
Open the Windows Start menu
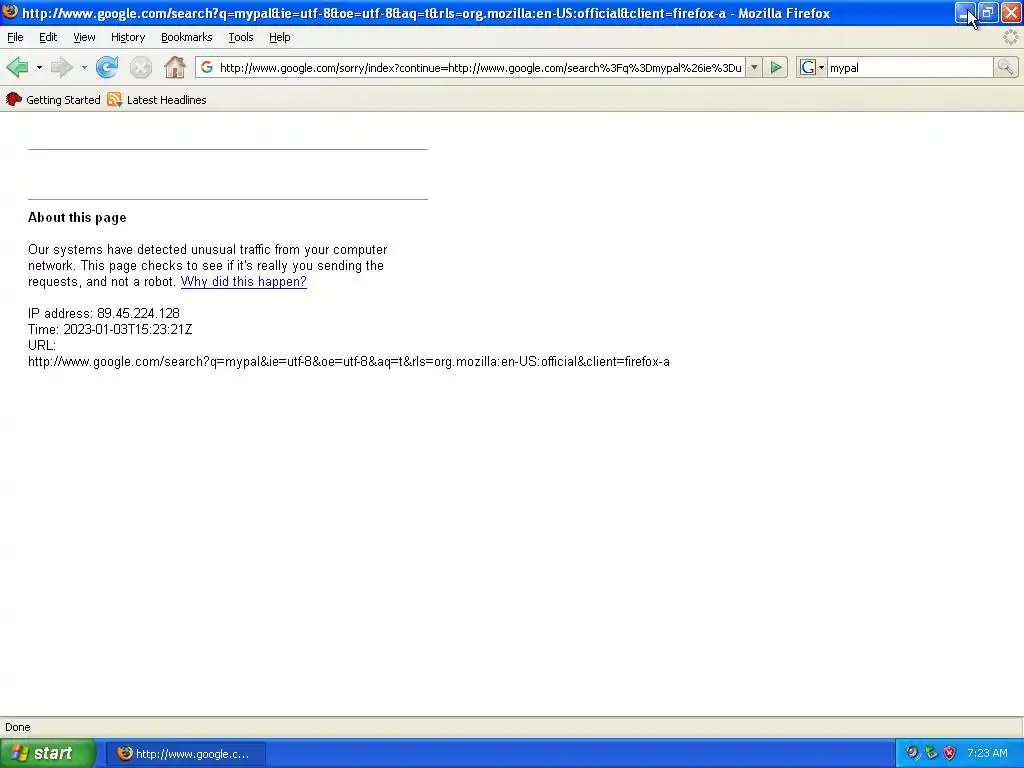48,754
